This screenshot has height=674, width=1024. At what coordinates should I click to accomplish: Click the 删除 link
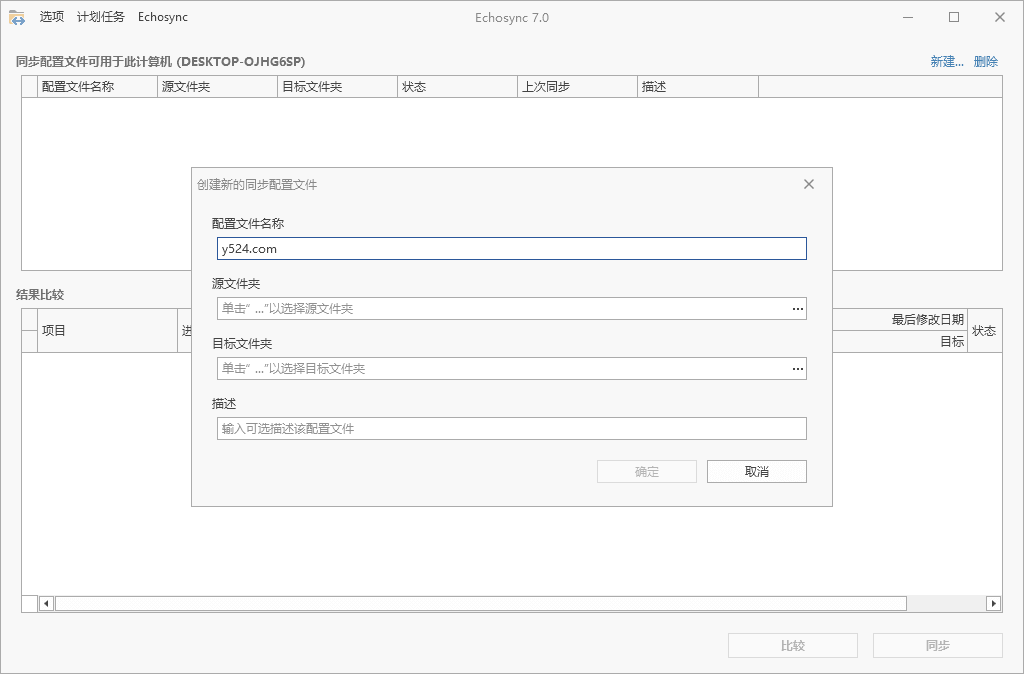985,61
